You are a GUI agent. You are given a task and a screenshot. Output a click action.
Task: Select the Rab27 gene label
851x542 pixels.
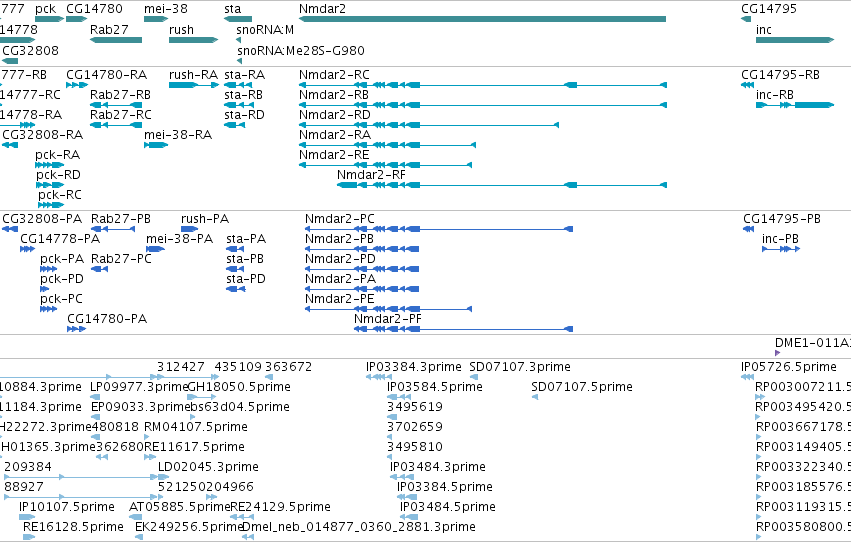[109, 29]
